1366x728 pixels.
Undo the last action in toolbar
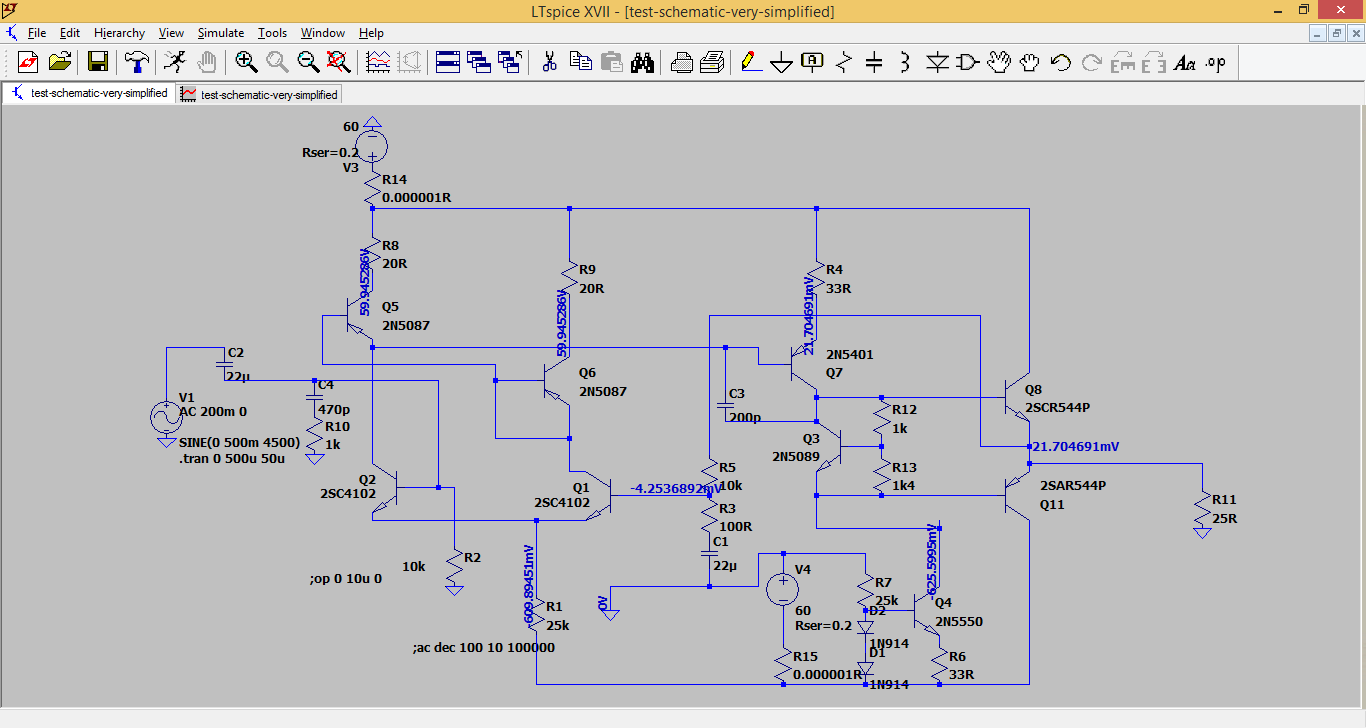1061,62
